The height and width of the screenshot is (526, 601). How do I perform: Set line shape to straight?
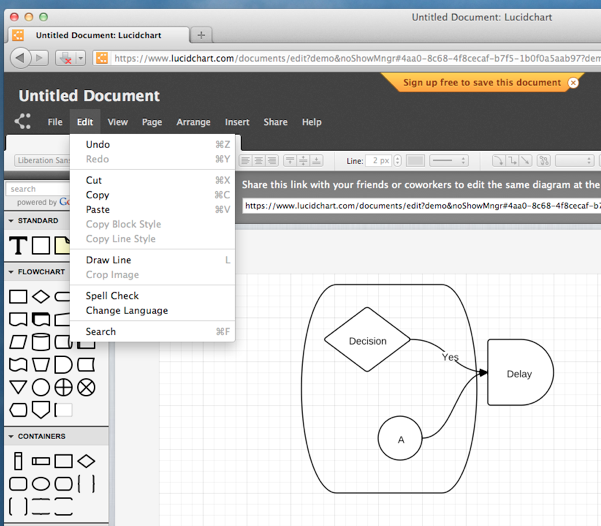tap(525, 160)
